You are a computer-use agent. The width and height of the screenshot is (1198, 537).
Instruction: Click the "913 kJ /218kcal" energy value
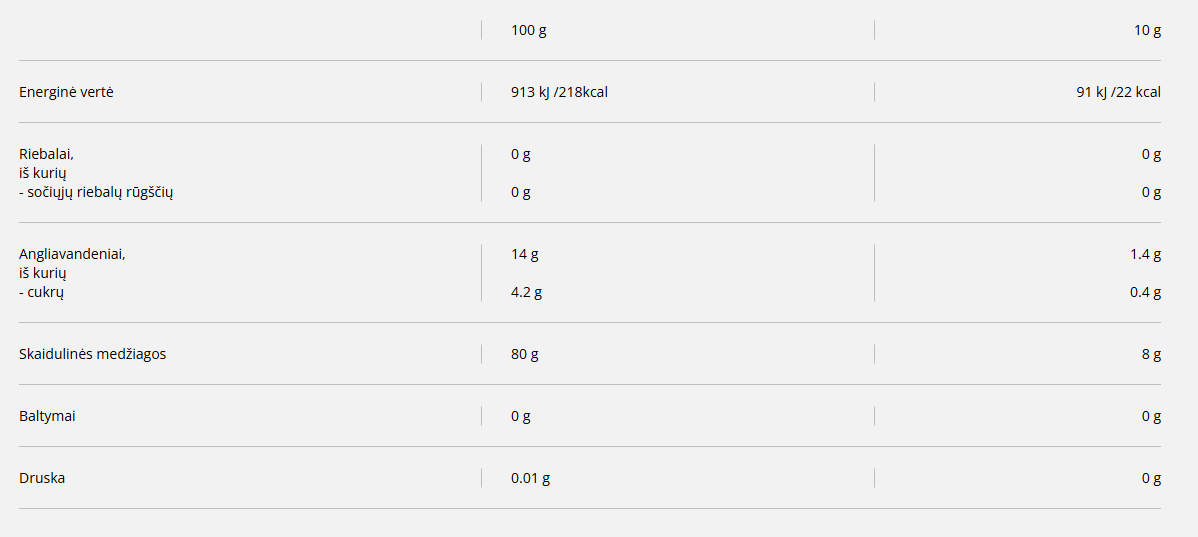[x=559, y=92]
